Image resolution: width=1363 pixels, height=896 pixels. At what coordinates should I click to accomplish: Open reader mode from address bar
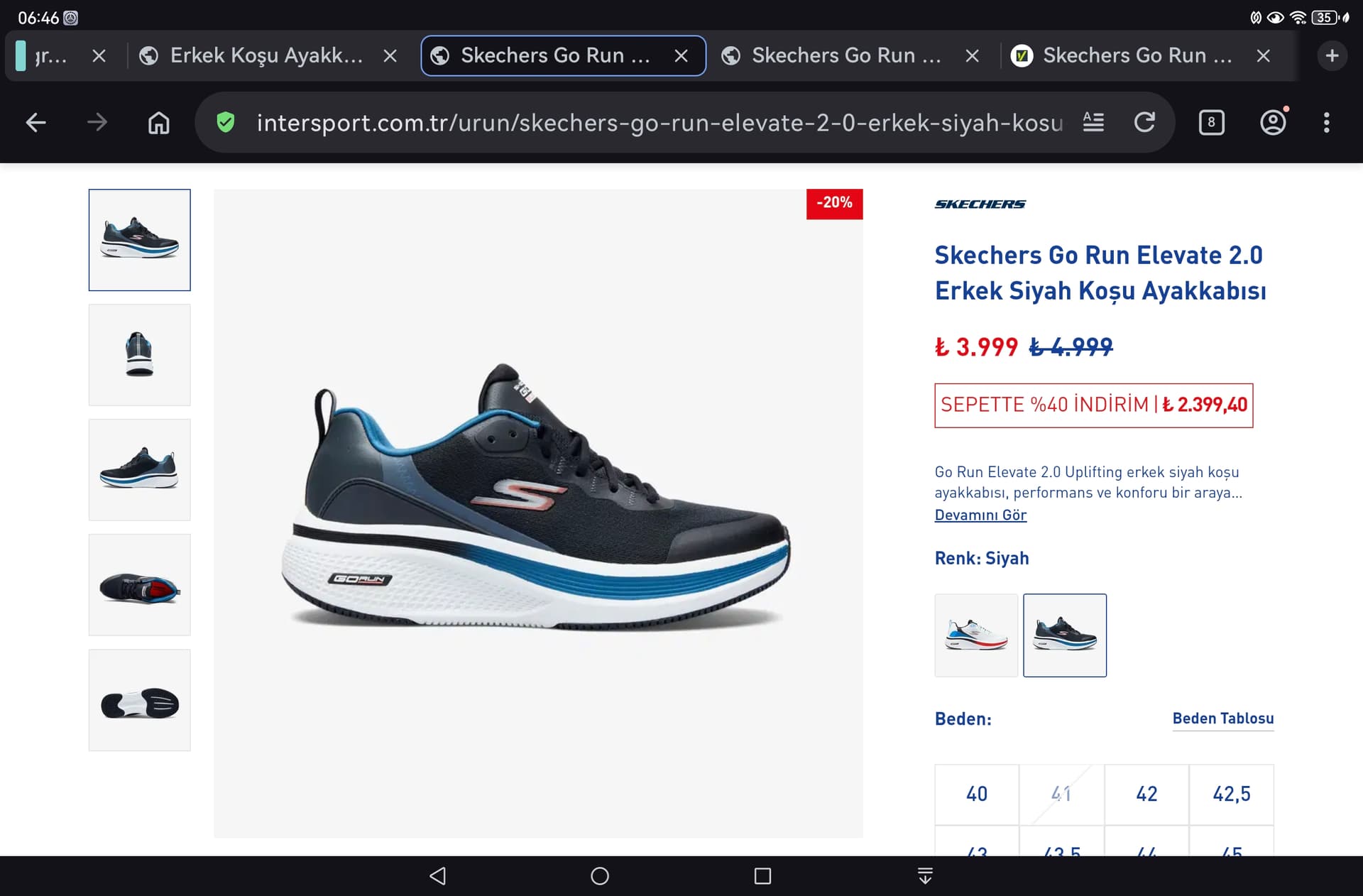click(1093, 123)
